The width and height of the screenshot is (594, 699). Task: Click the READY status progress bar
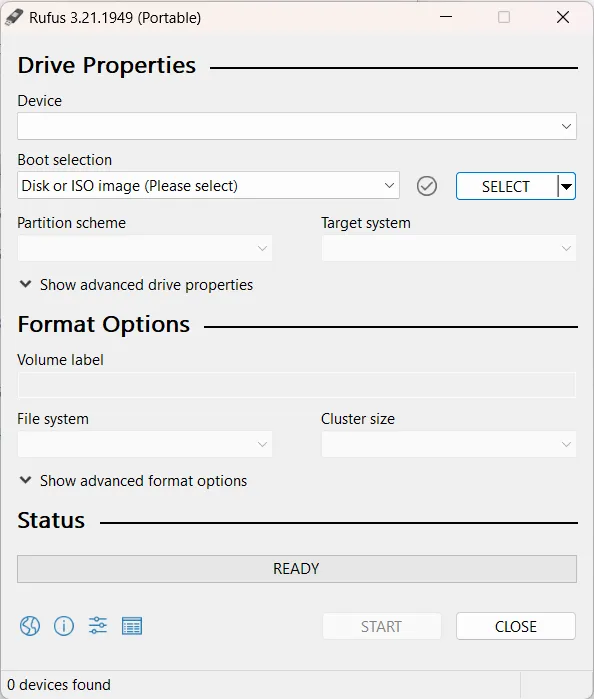click(297, 569)
